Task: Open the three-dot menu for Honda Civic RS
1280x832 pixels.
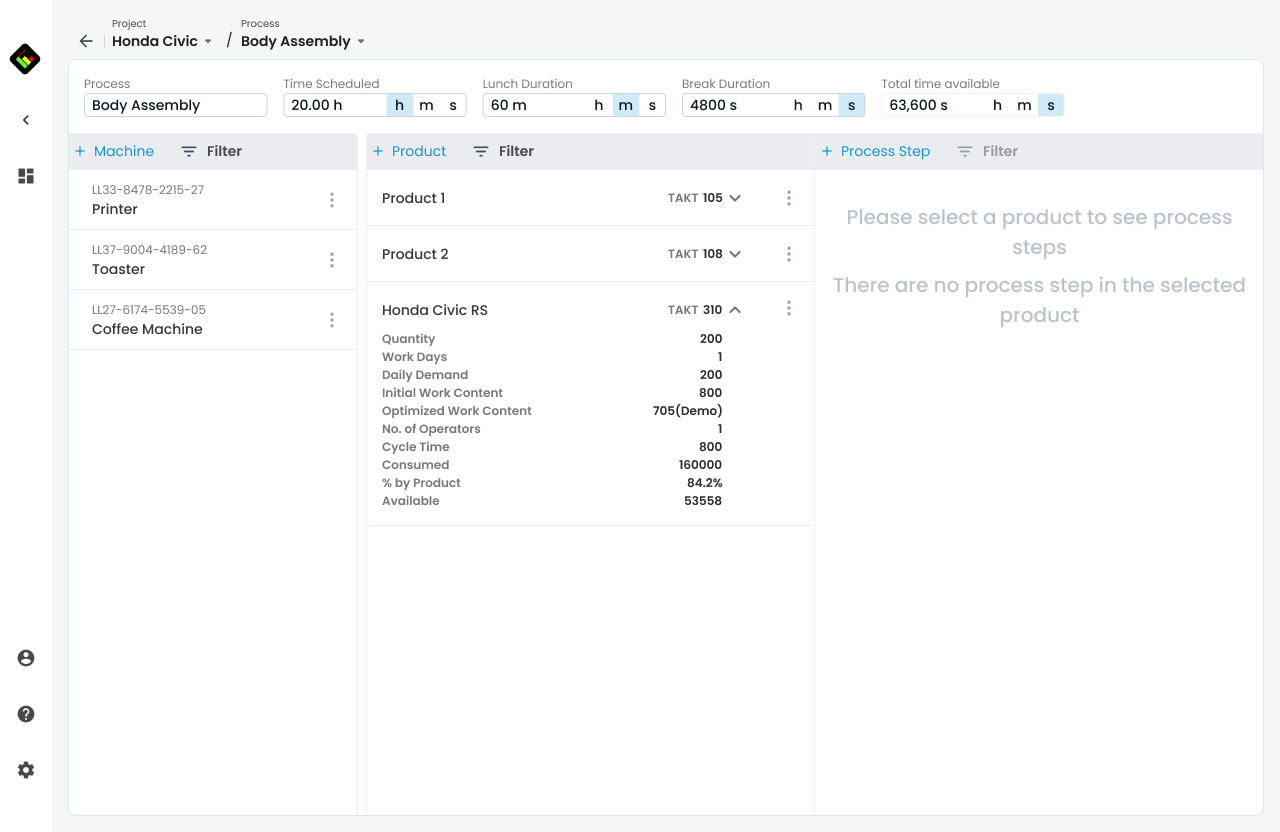Action: 789,309
